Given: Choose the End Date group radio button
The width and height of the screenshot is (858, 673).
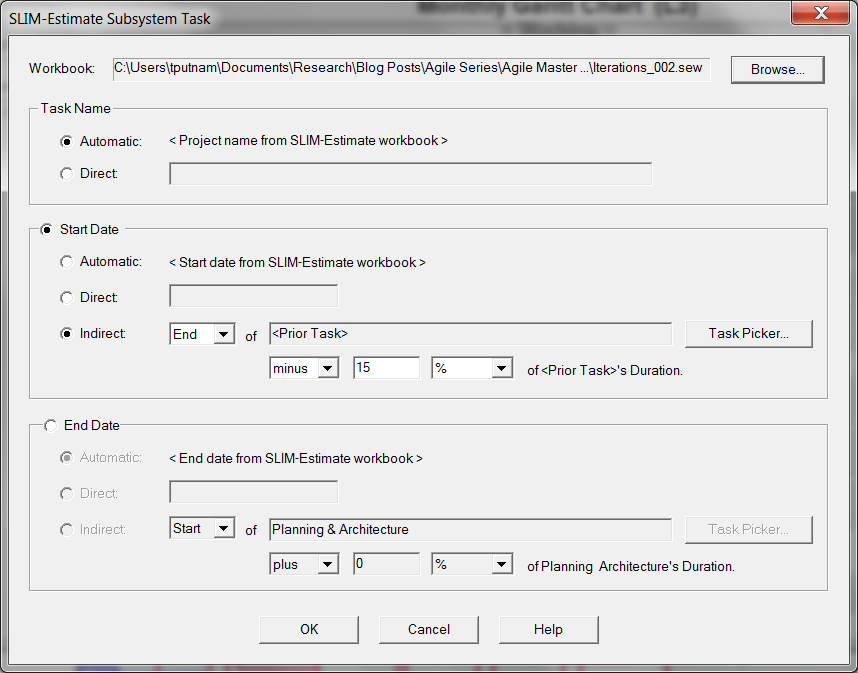Looking at the screenshot, I should [50, 426].
